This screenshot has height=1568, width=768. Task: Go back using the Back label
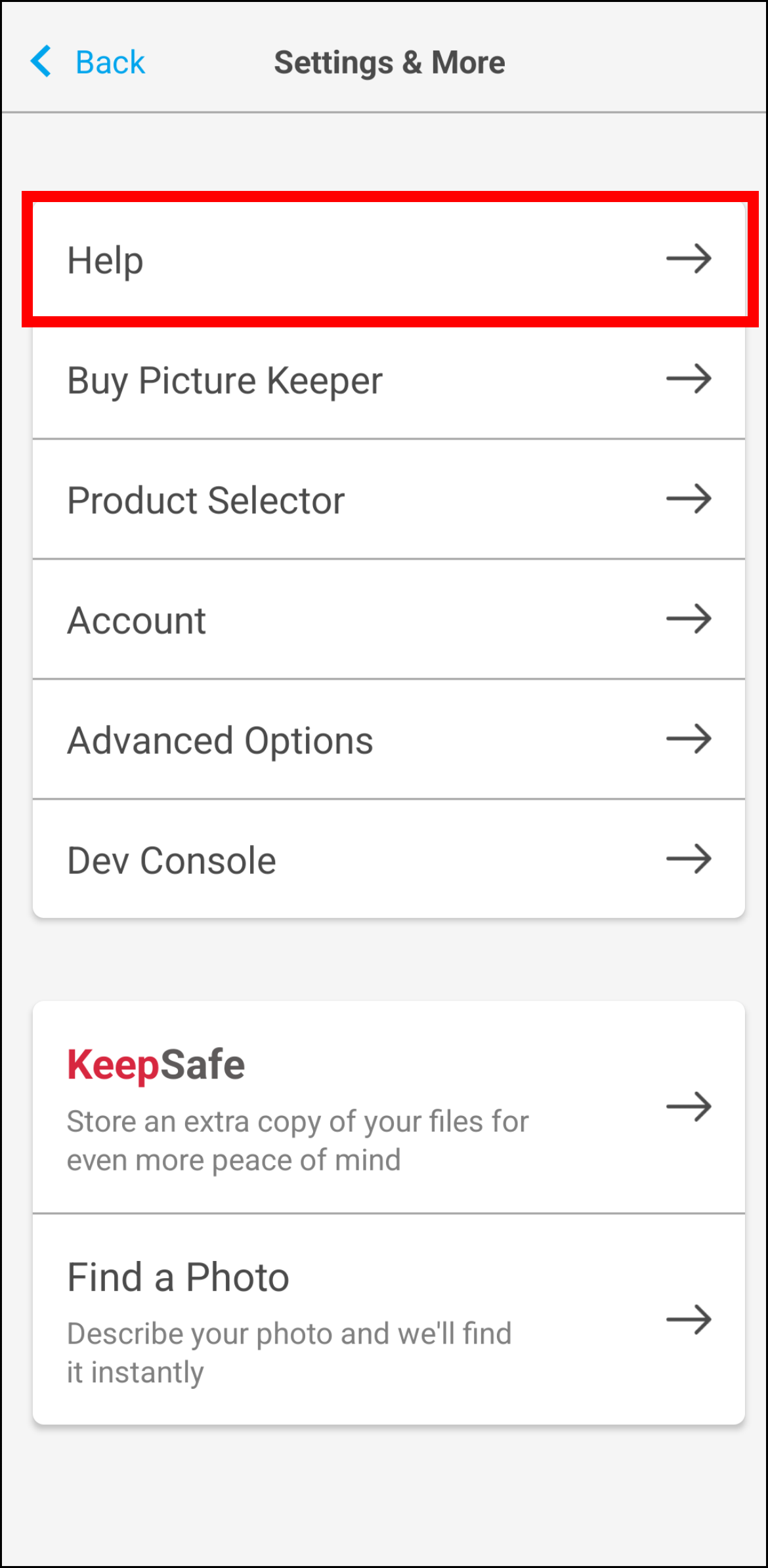[x=110, y=62]
